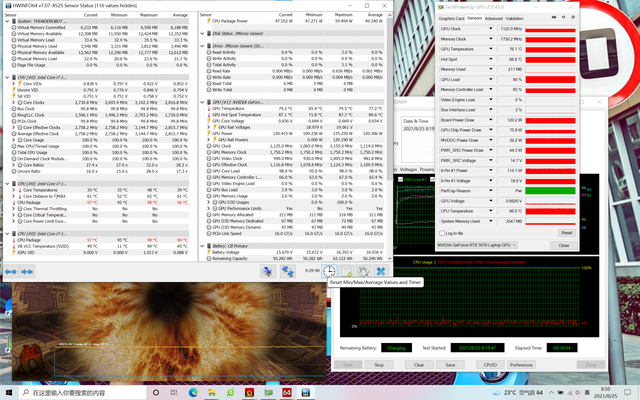Click CPUID button in AIDA64
The height and width of the screenshot is (400, 640).
pos(490,365)
